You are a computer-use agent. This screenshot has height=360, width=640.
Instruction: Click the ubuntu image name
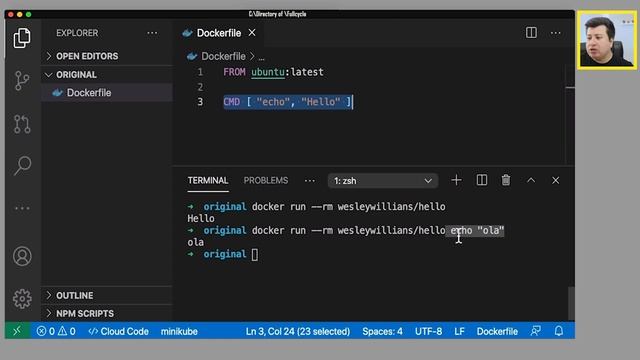click(268, 72)
